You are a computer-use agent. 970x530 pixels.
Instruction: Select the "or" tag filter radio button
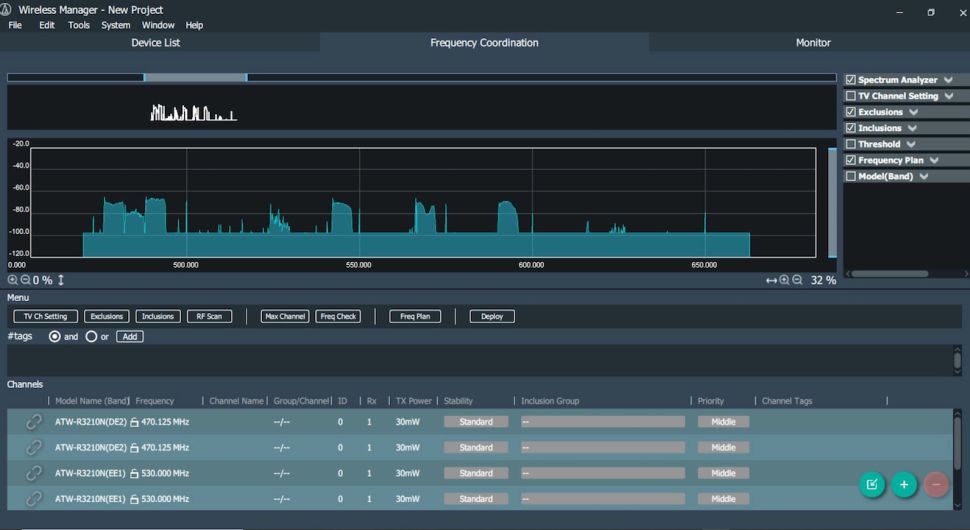(91, 337)
